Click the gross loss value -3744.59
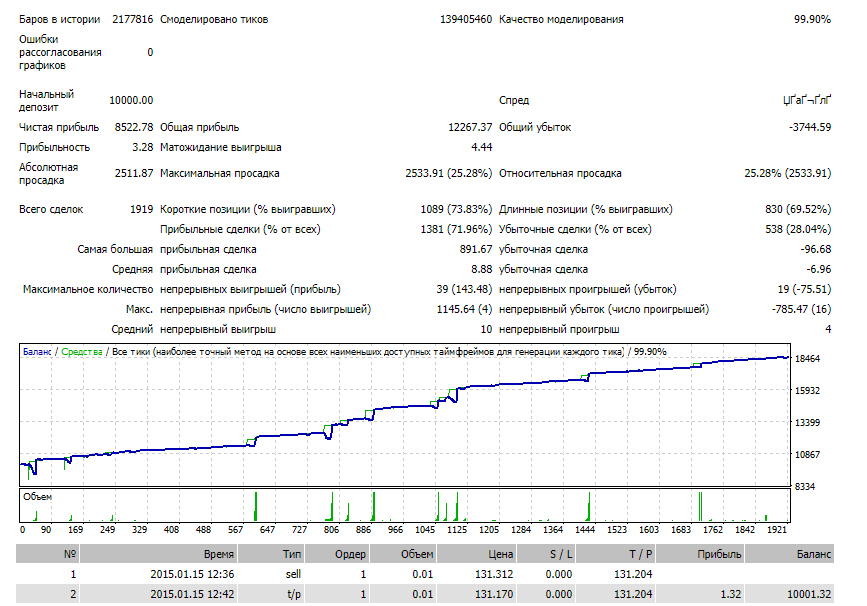Image resolution: width=867 pixels, height=606 pixels. (810, 127)
